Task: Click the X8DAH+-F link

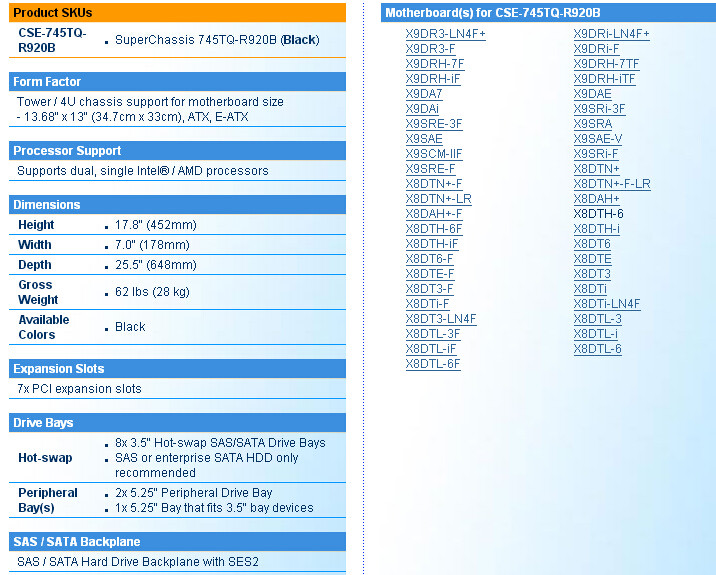Action: [x=434, y=215]
